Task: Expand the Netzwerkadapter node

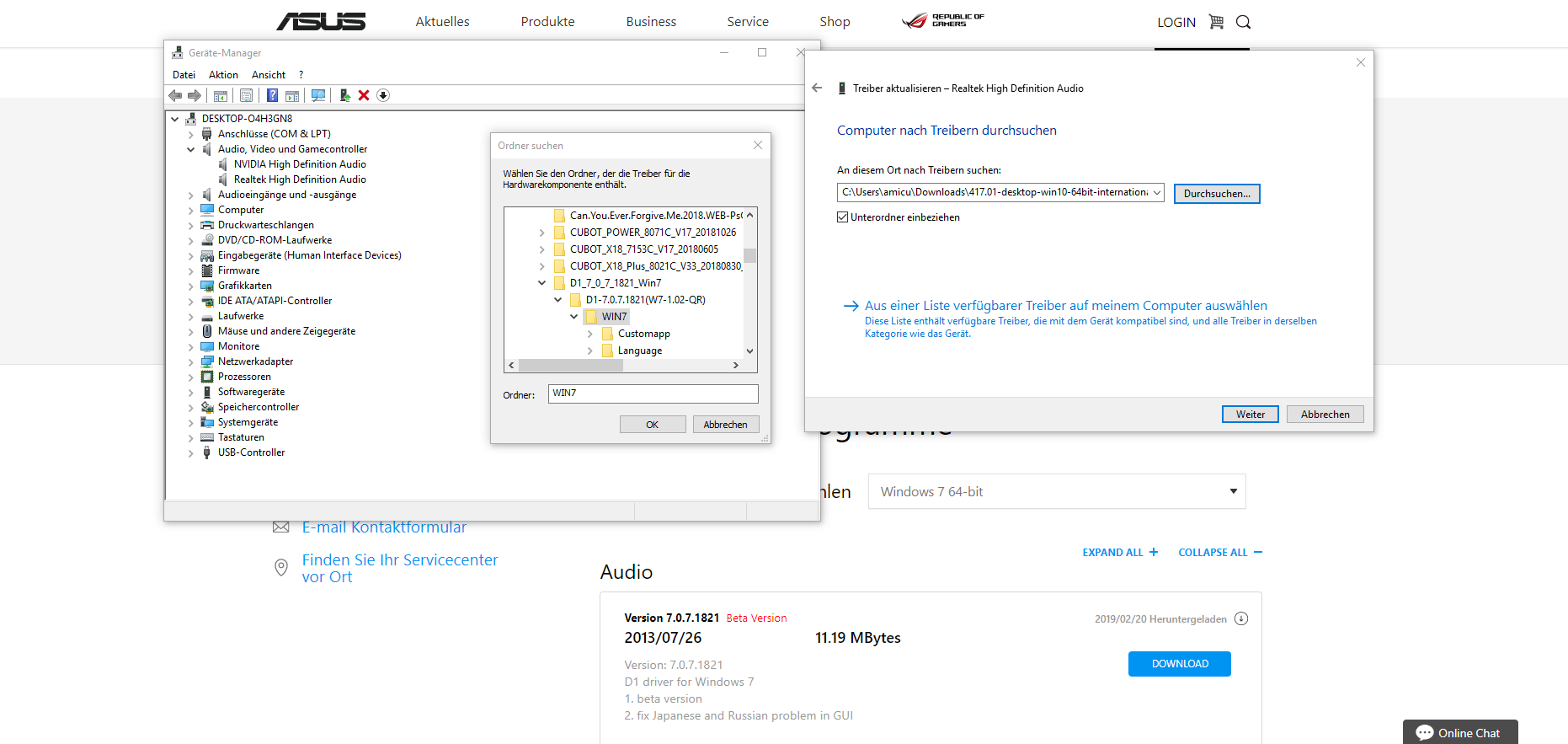Action: [x=191, y=361]
